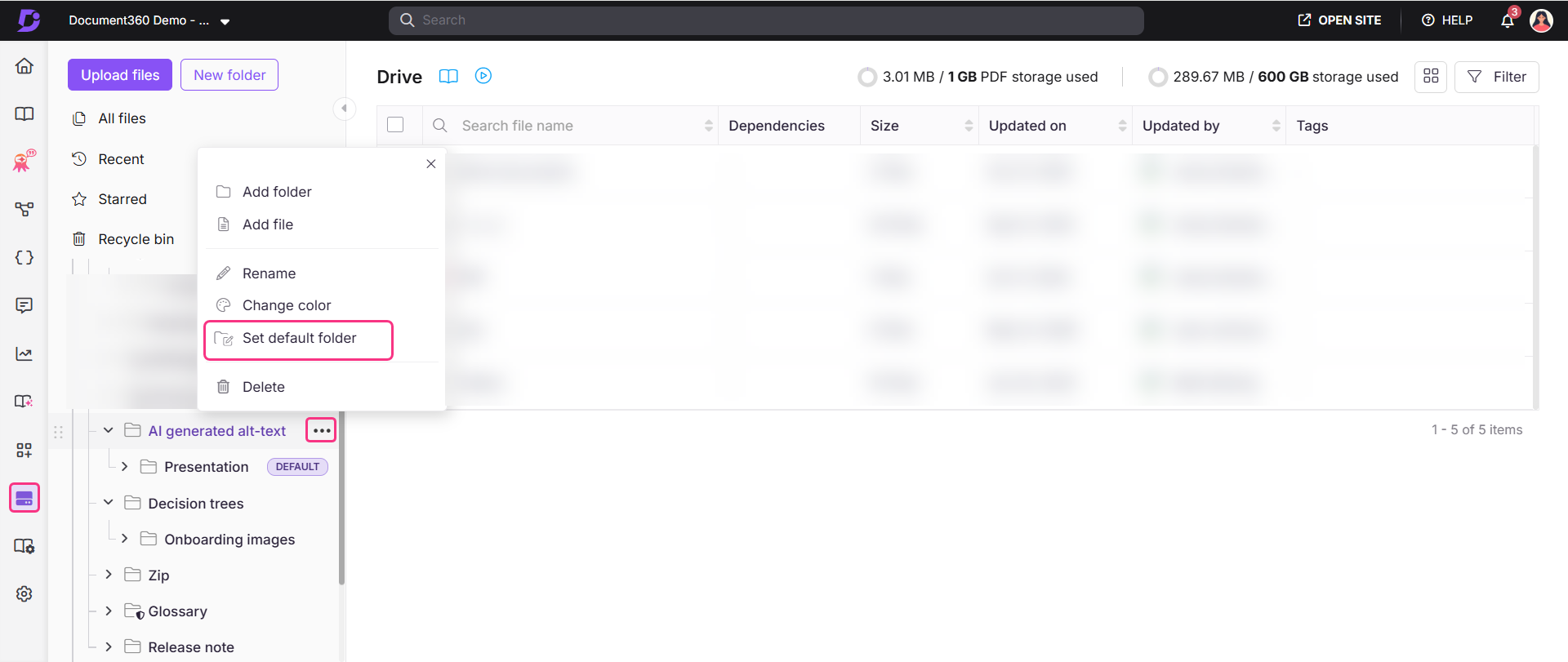This screenshot has height=662, width=1568.
Task: Open the HELP menu
Action: tap(1447, 20)
